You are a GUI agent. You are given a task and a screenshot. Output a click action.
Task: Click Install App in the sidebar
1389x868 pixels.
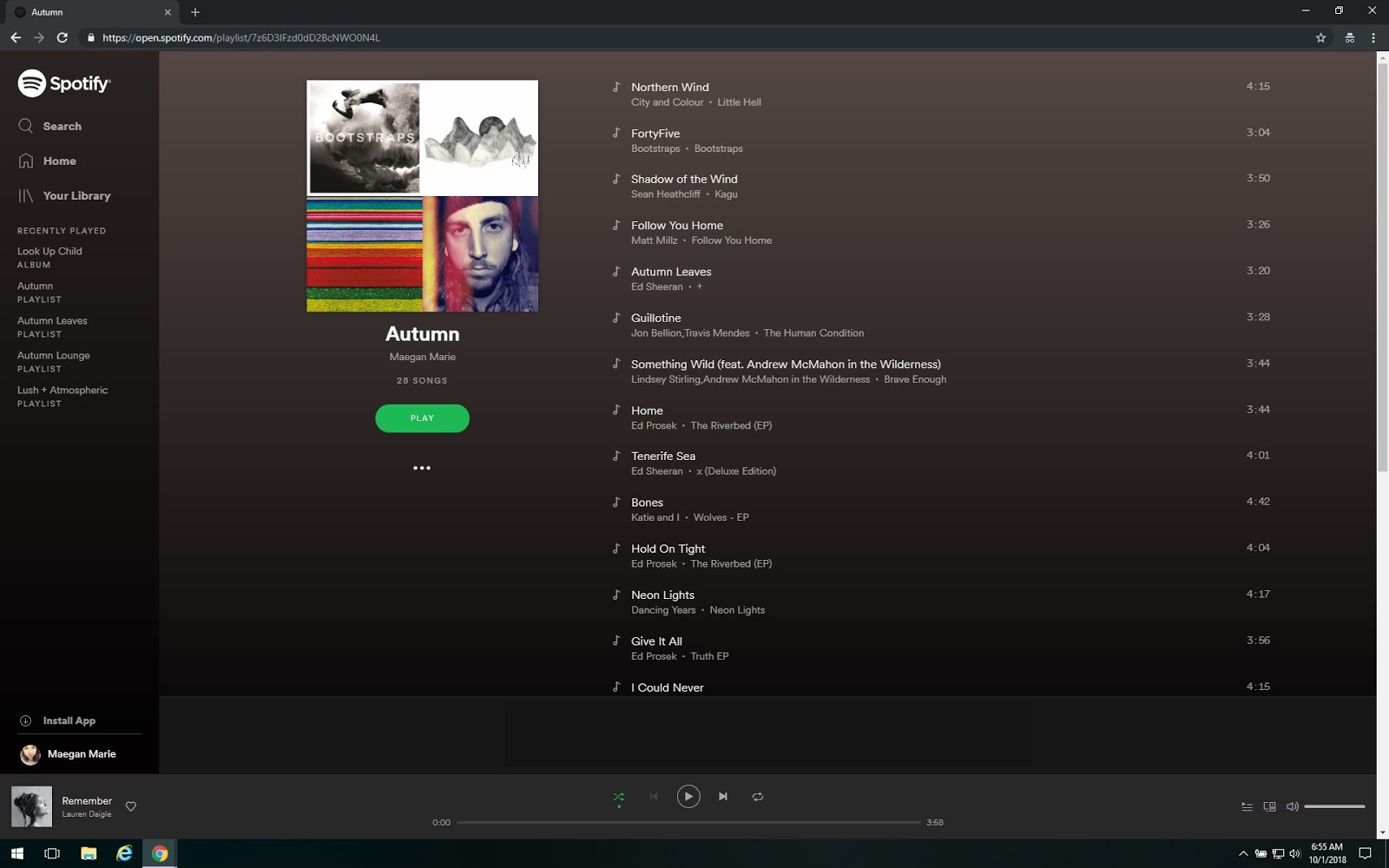(x=57, y=720)
